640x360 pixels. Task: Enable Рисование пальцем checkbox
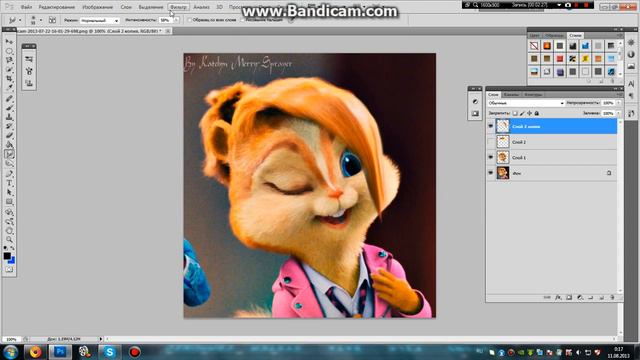pyautogui.click(x=242, y=20)
